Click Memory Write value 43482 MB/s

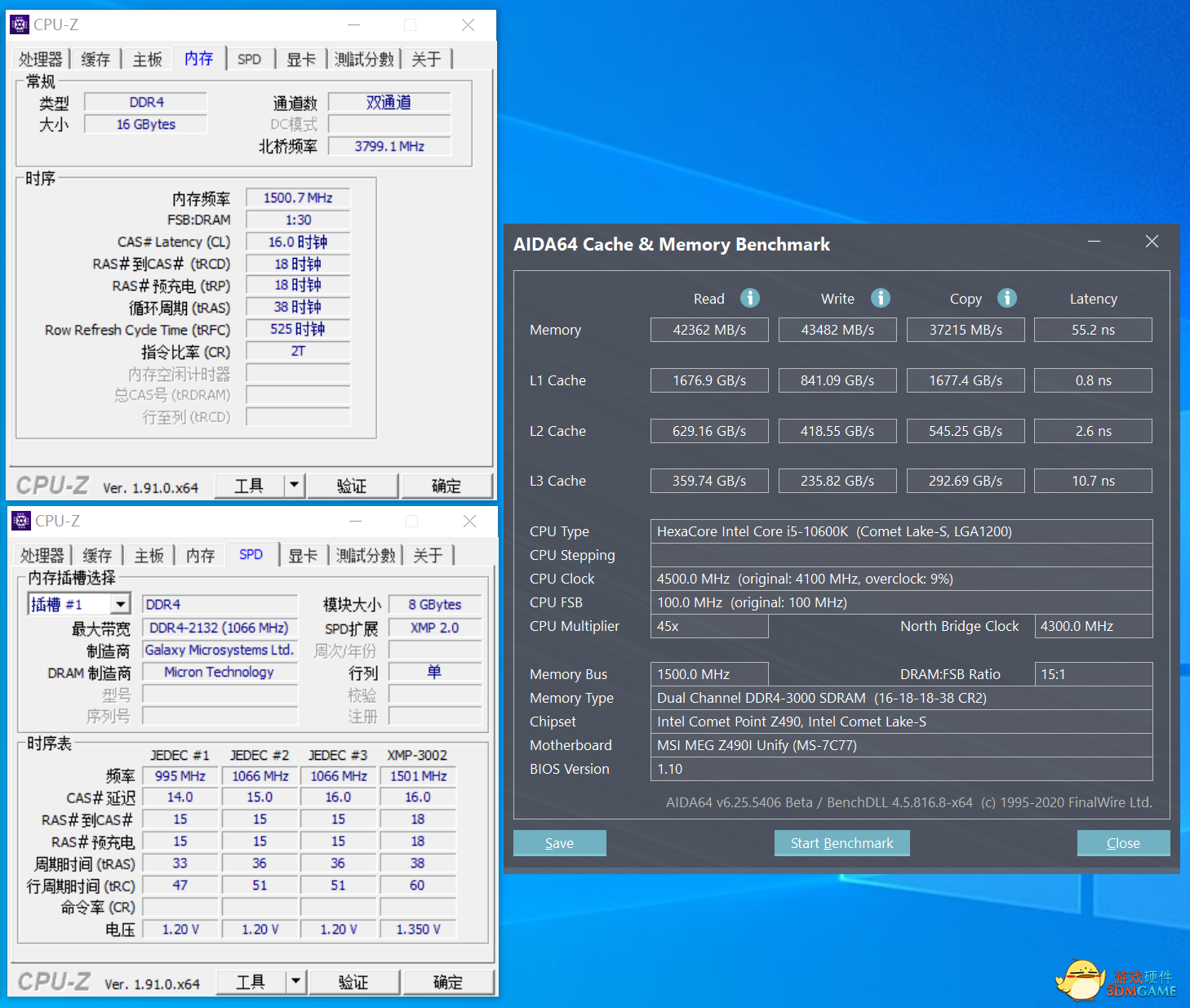click(x=837, y=330)
